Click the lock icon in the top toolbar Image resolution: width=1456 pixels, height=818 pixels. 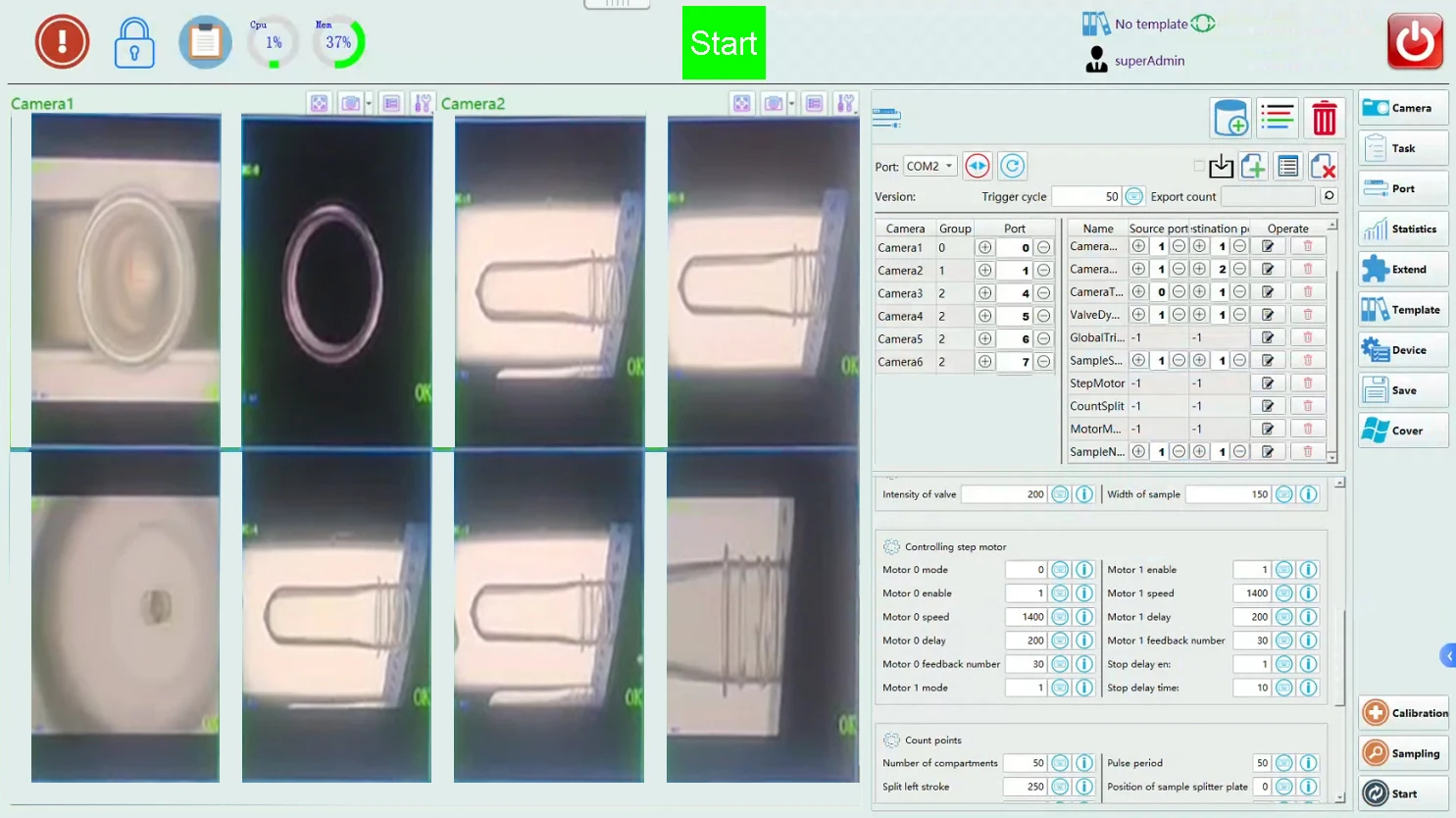pyautogui.click(x=134, y=41)
